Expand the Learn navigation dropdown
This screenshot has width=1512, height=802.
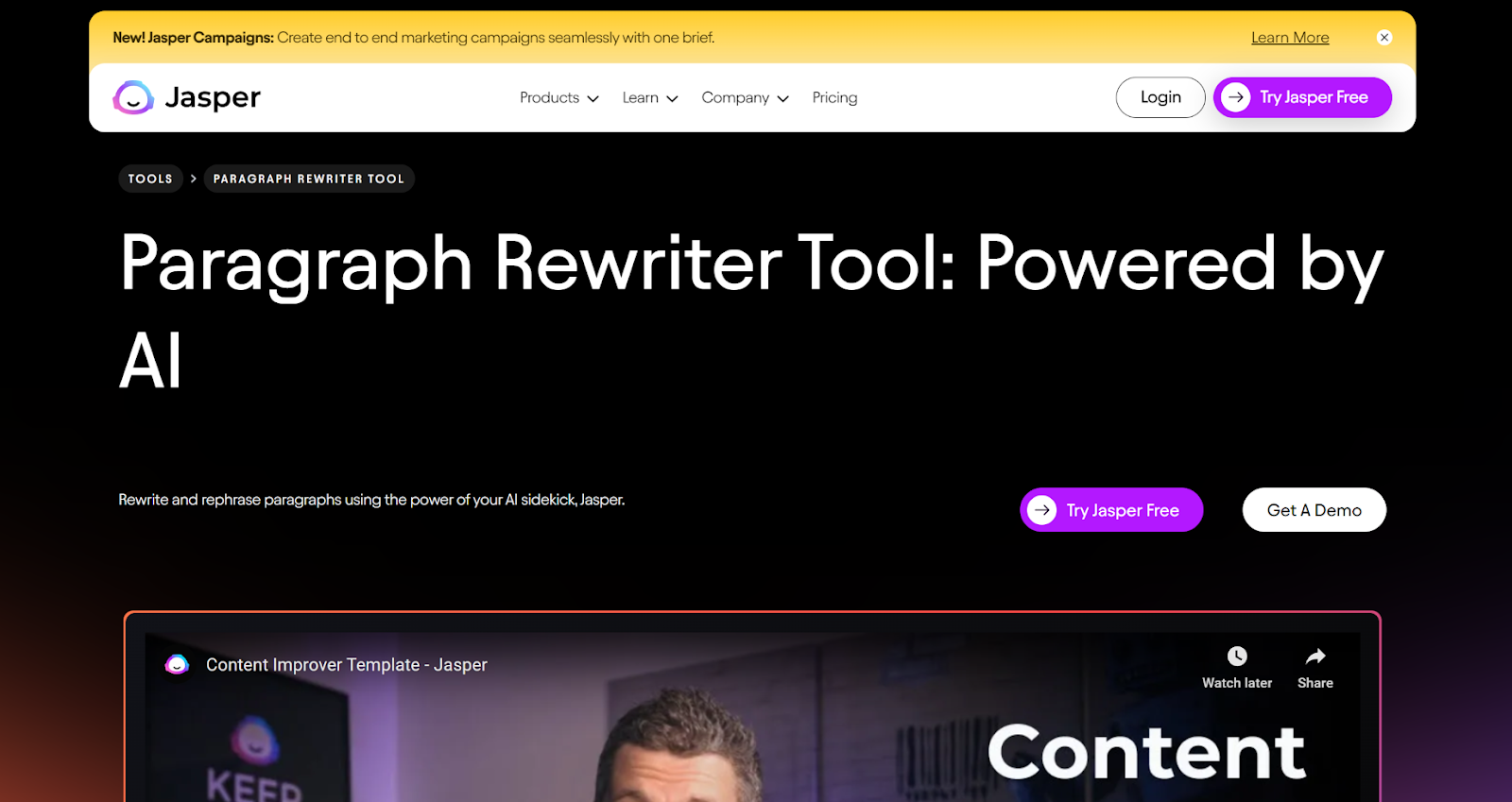650,97
